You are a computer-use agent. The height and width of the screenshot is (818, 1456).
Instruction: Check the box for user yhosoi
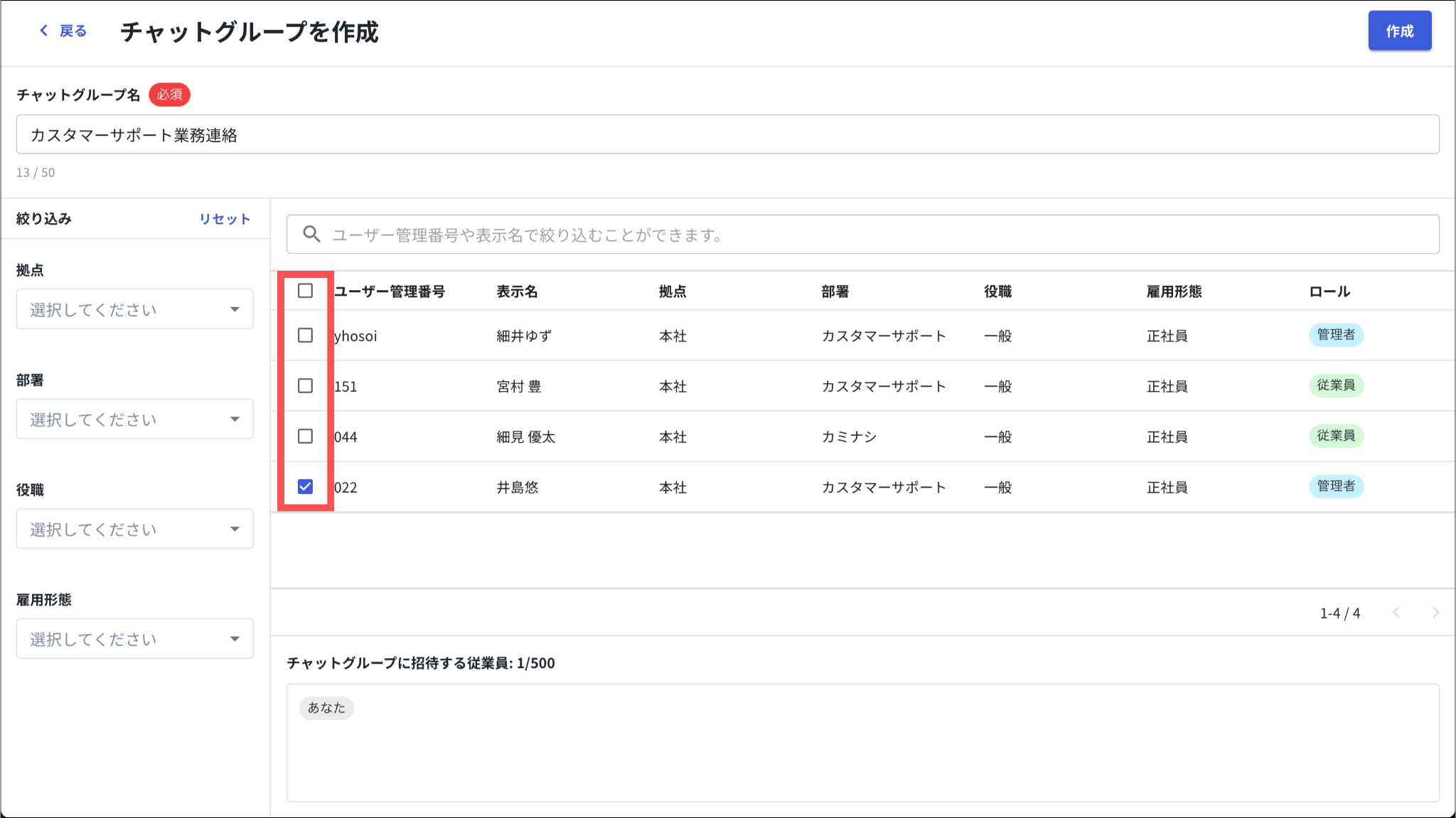(305, 335)
